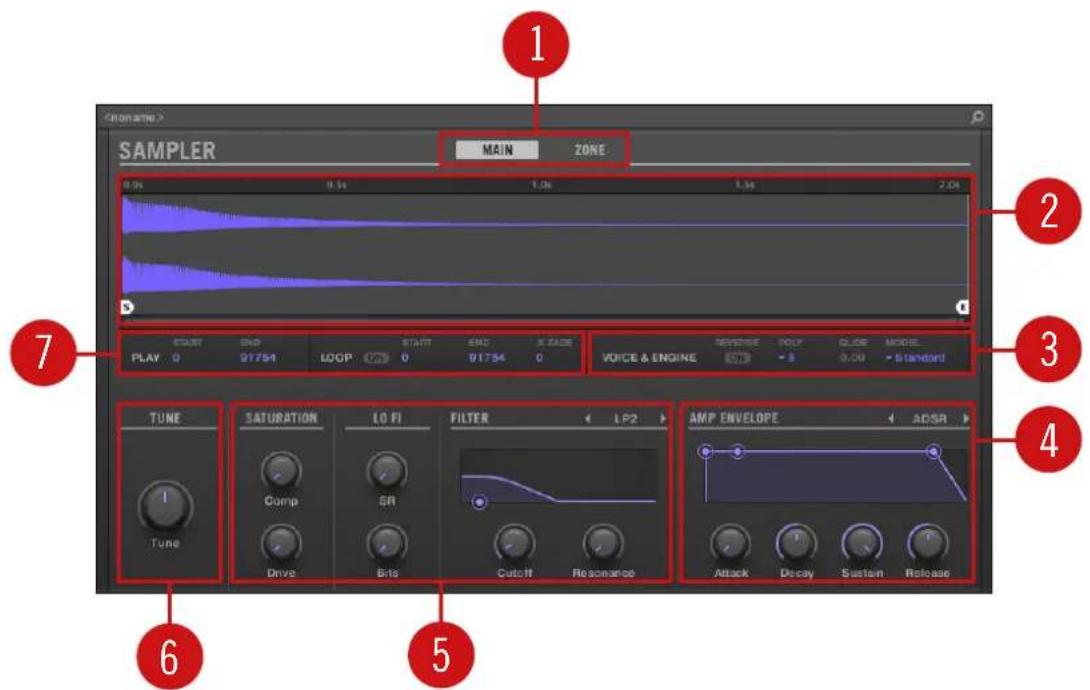Select the PLAY end value 91754

coord(258,358)
